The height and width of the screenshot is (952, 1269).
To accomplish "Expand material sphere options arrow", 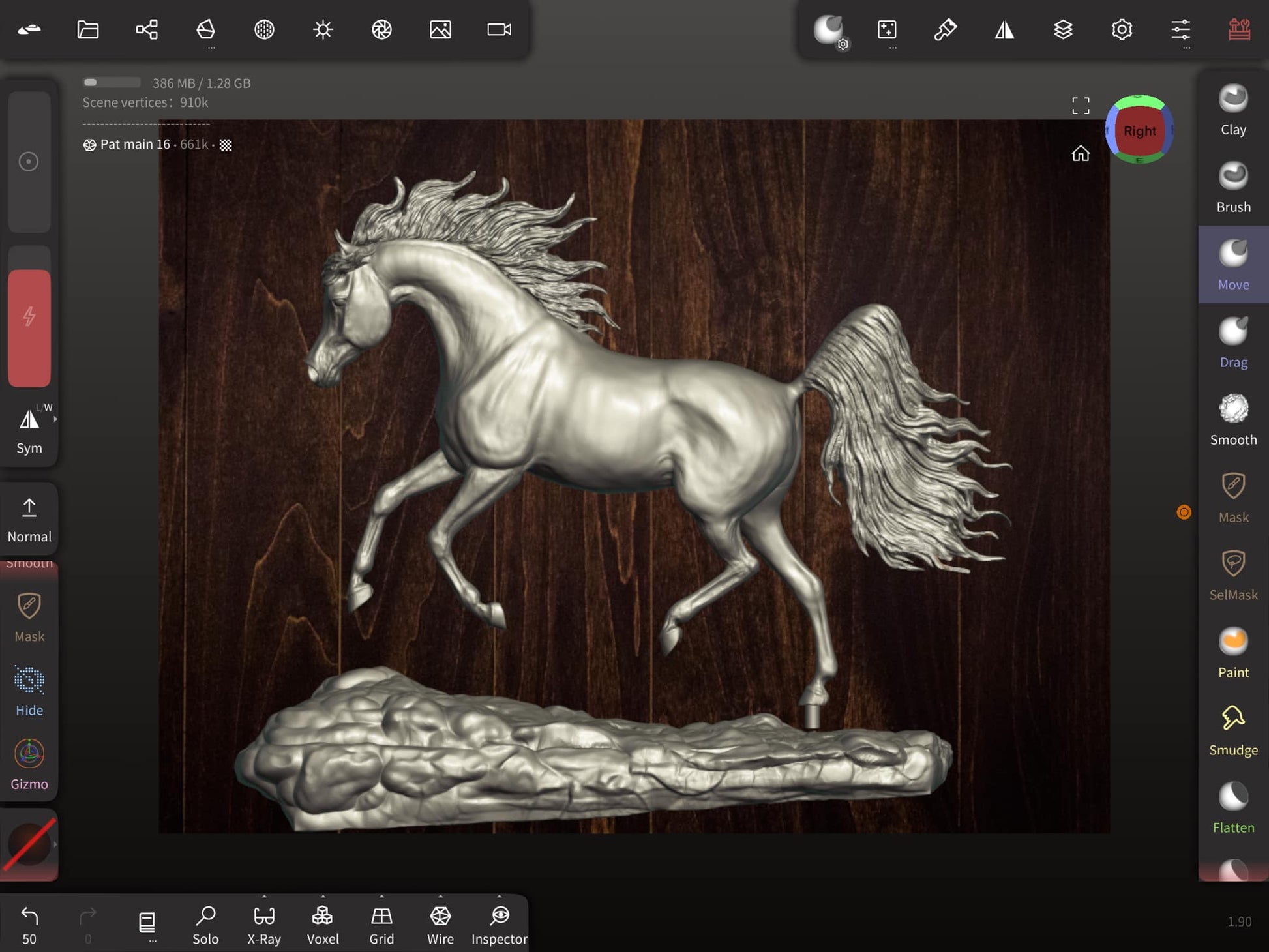I will pos(55,844).
